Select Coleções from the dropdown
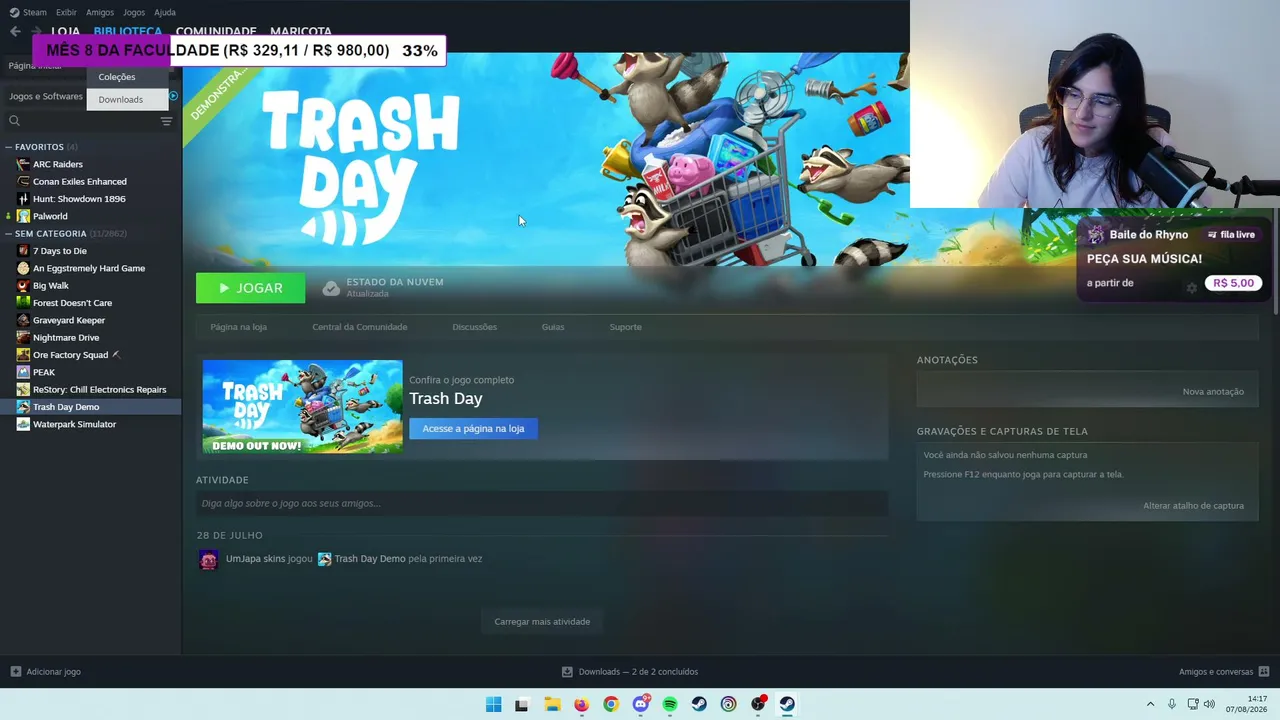 127,77
